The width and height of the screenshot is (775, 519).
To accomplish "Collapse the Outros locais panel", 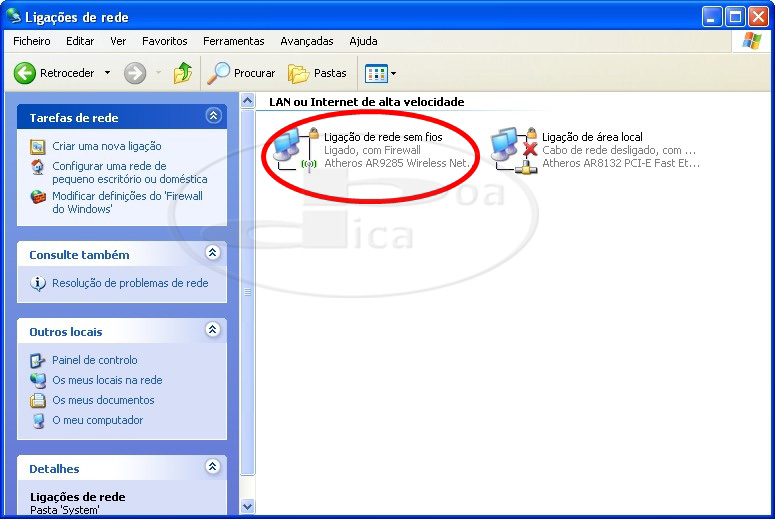I will pos(213,330).
